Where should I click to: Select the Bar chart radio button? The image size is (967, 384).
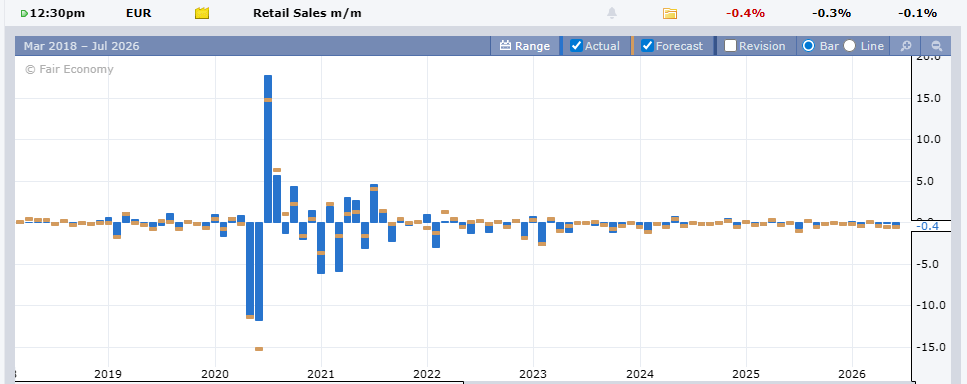(809, 46)
